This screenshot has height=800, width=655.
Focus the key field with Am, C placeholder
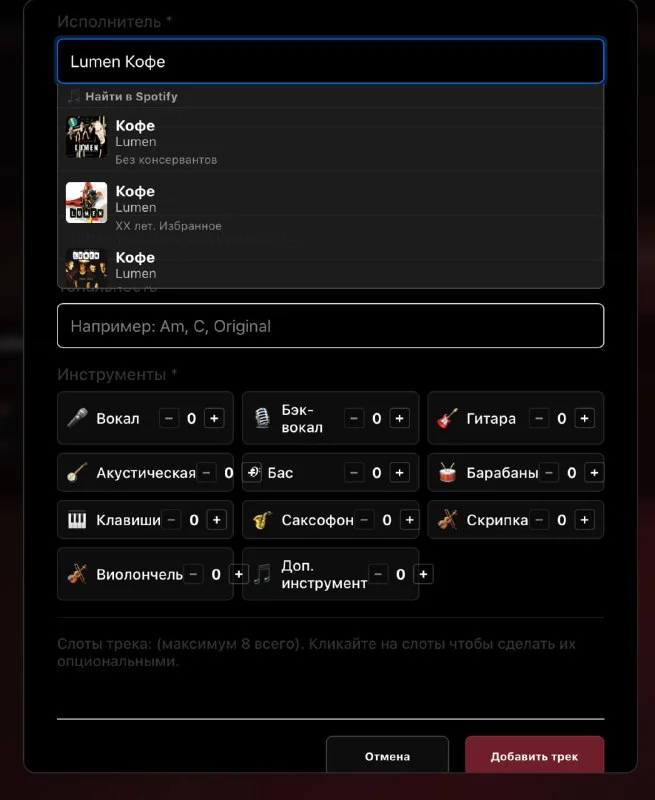click(x=331, y=326)
